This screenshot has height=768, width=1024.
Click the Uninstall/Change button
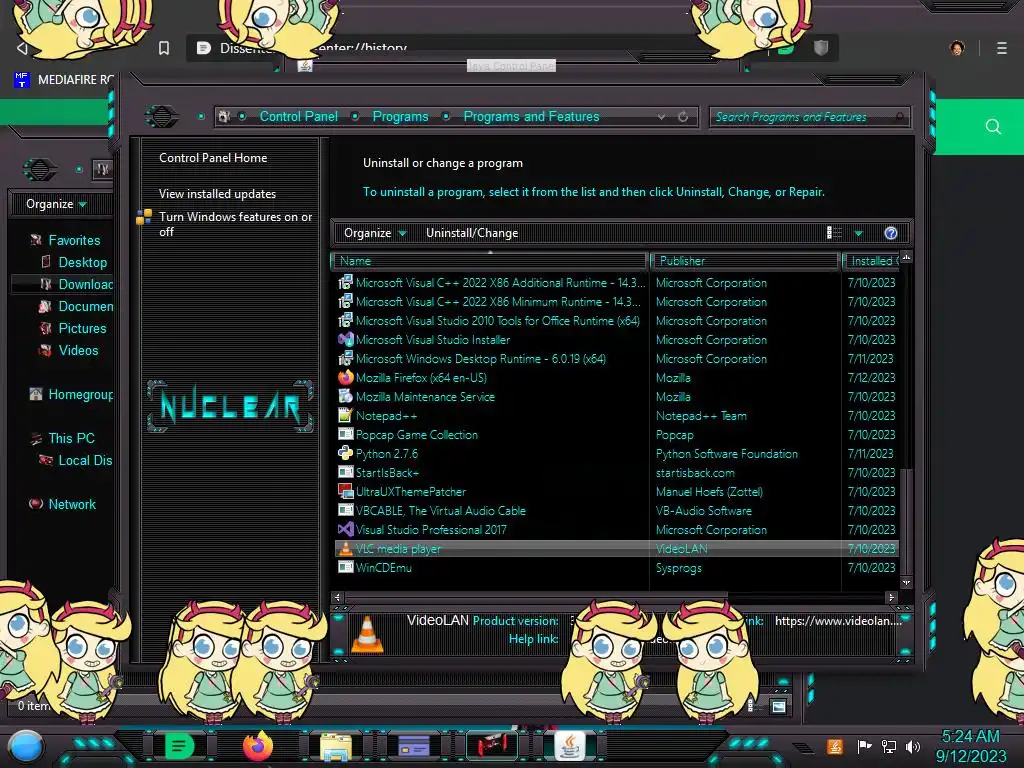[472, 233]
